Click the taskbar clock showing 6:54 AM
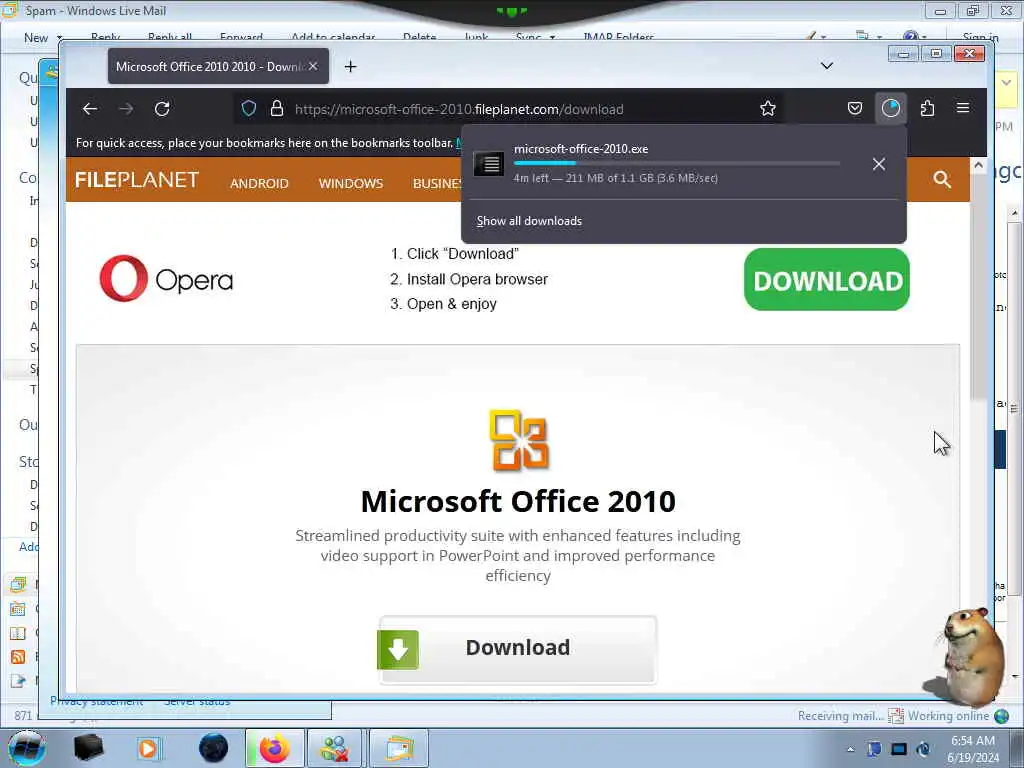Image resolution: width=1024 pixels, height=768 pixels. 972,749
